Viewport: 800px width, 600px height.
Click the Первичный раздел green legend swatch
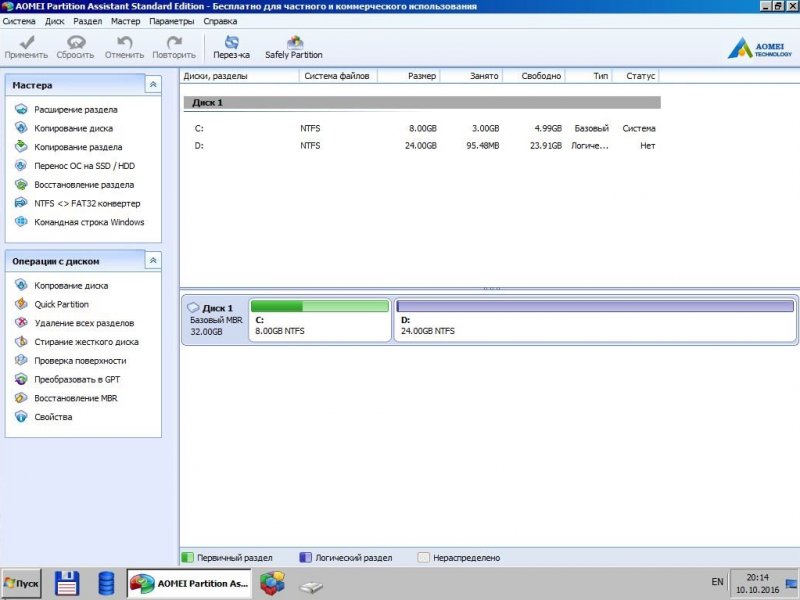click(x=187, y=558)
